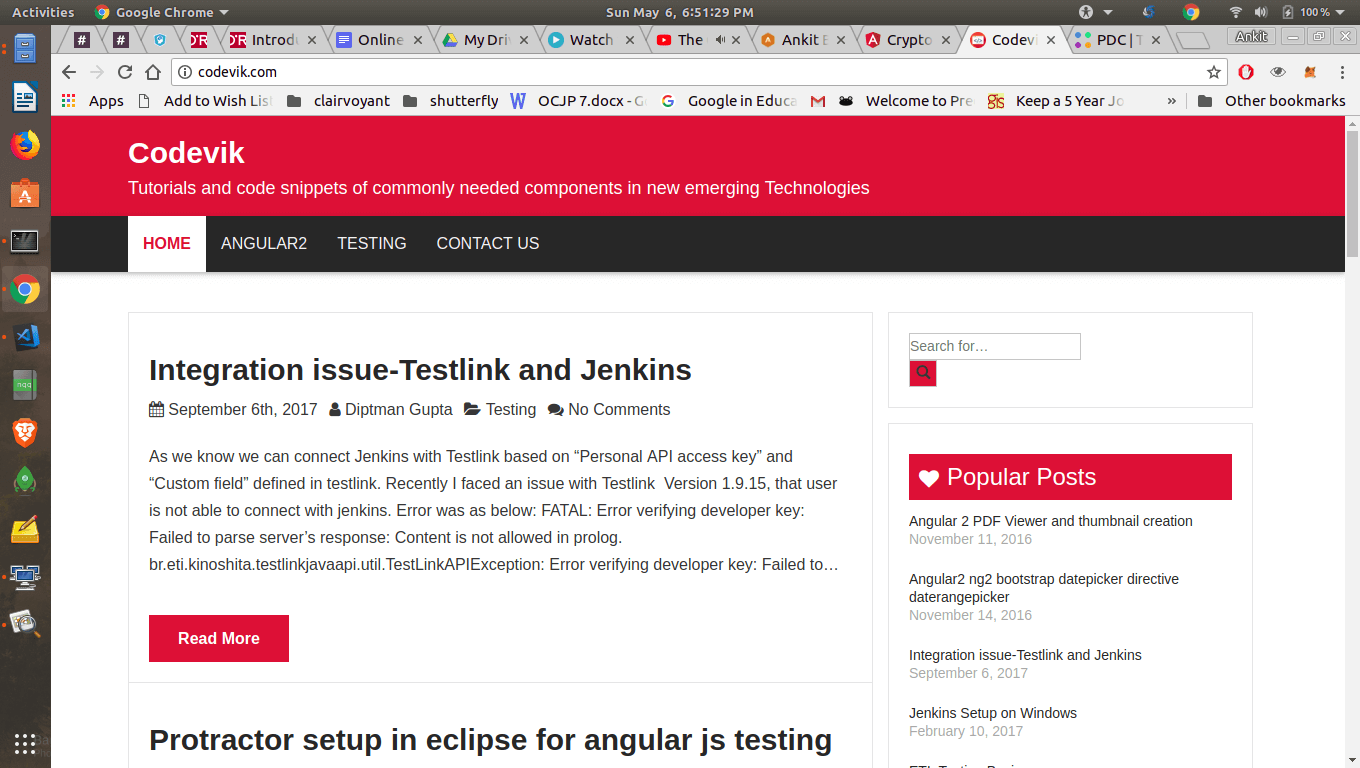
Task: Mute the audio on the YouTube tab
Action: point(720,40)
